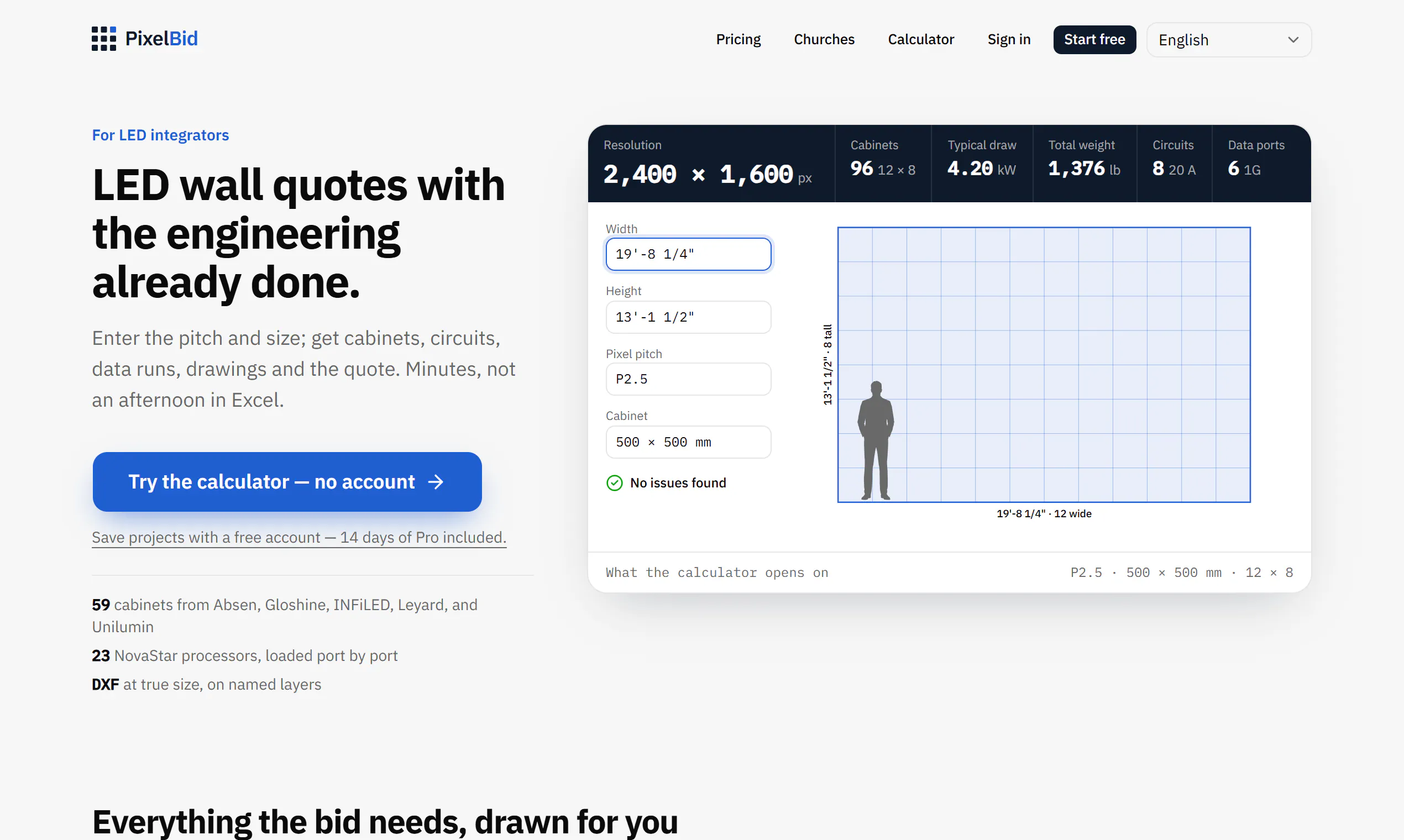Click the 59 cabinets from Absen line
The image size is (1404, 840).
tap(284, 616)
